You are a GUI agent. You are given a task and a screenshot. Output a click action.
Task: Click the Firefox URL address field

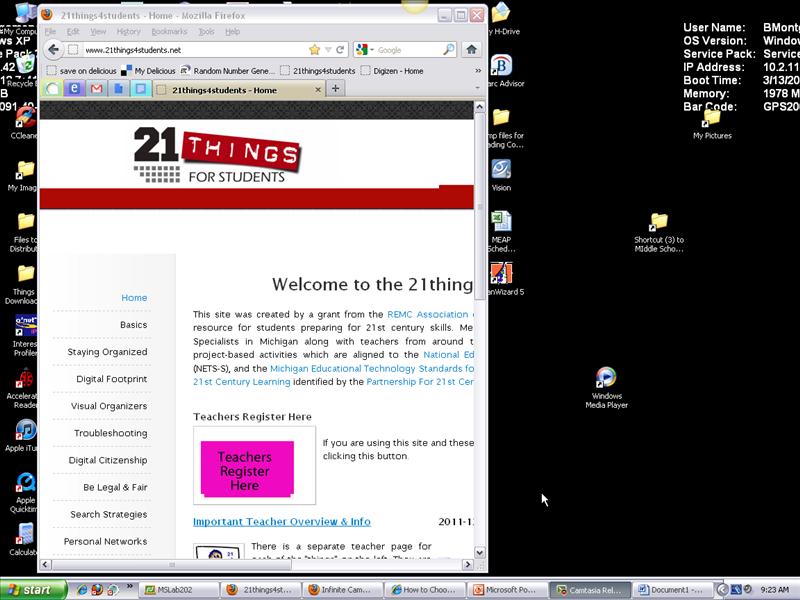pyautogui.click(x=194, y=49)
